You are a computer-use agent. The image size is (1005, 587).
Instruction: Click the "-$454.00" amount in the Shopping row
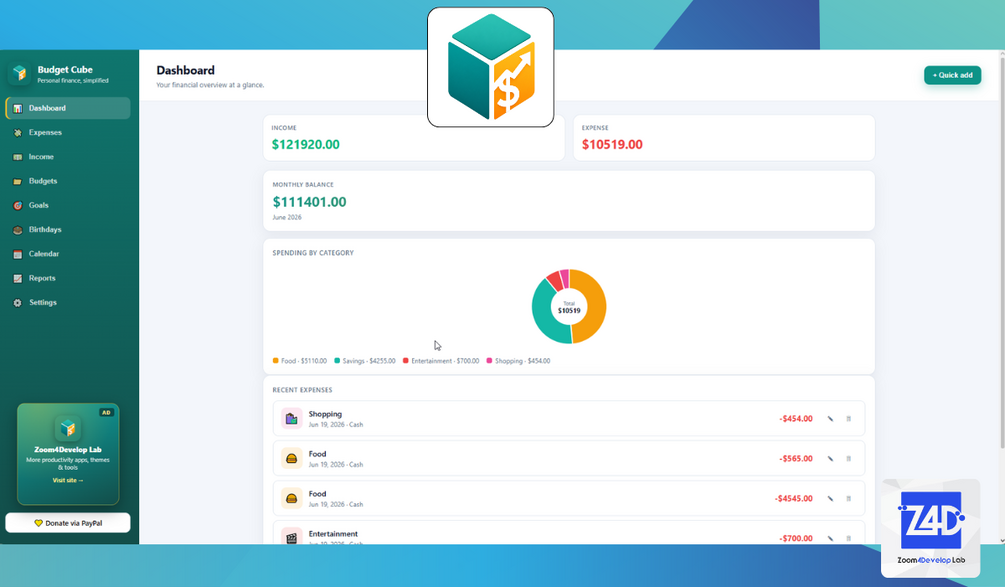click(796, 418)
